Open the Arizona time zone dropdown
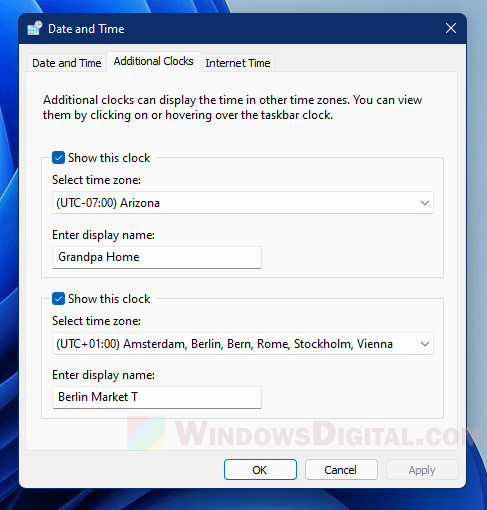This screenshot has width=487, height=510. coord(243,203)
